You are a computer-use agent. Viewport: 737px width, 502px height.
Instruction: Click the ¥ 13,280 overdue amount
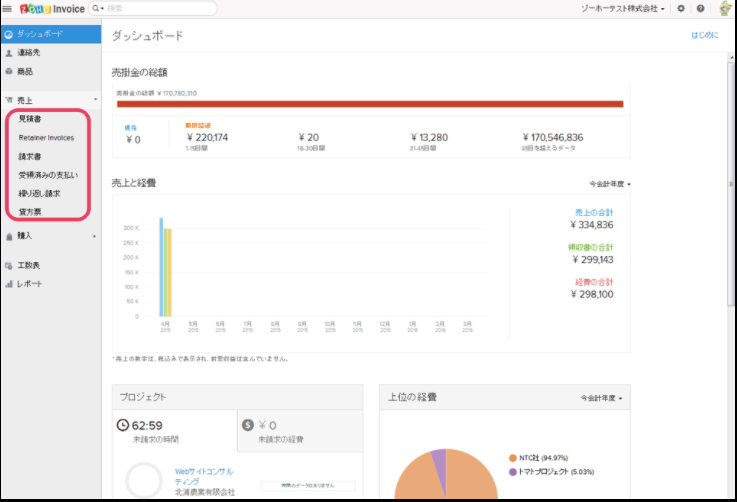429,137
